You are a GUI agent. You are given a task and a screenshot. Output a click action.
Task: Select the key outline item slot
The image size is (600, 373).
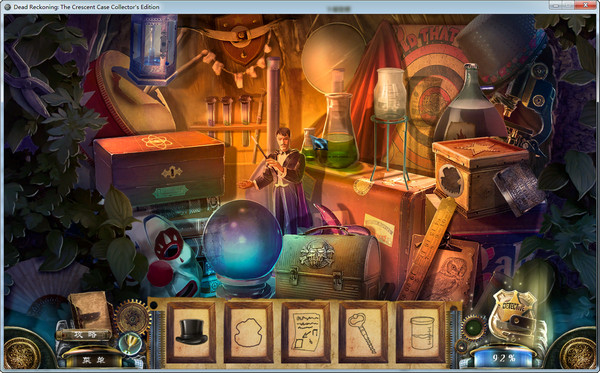363,332
